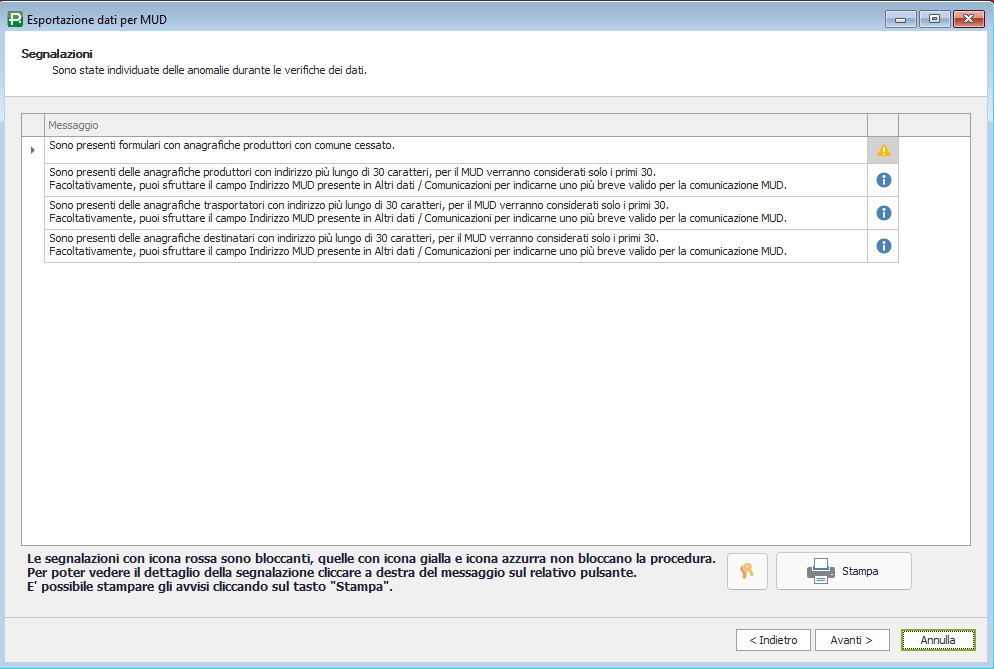This screenshot has width=994, height=669.
Task: Open info detail for anagrafiche destinatari message
Action: coord(883,246)
